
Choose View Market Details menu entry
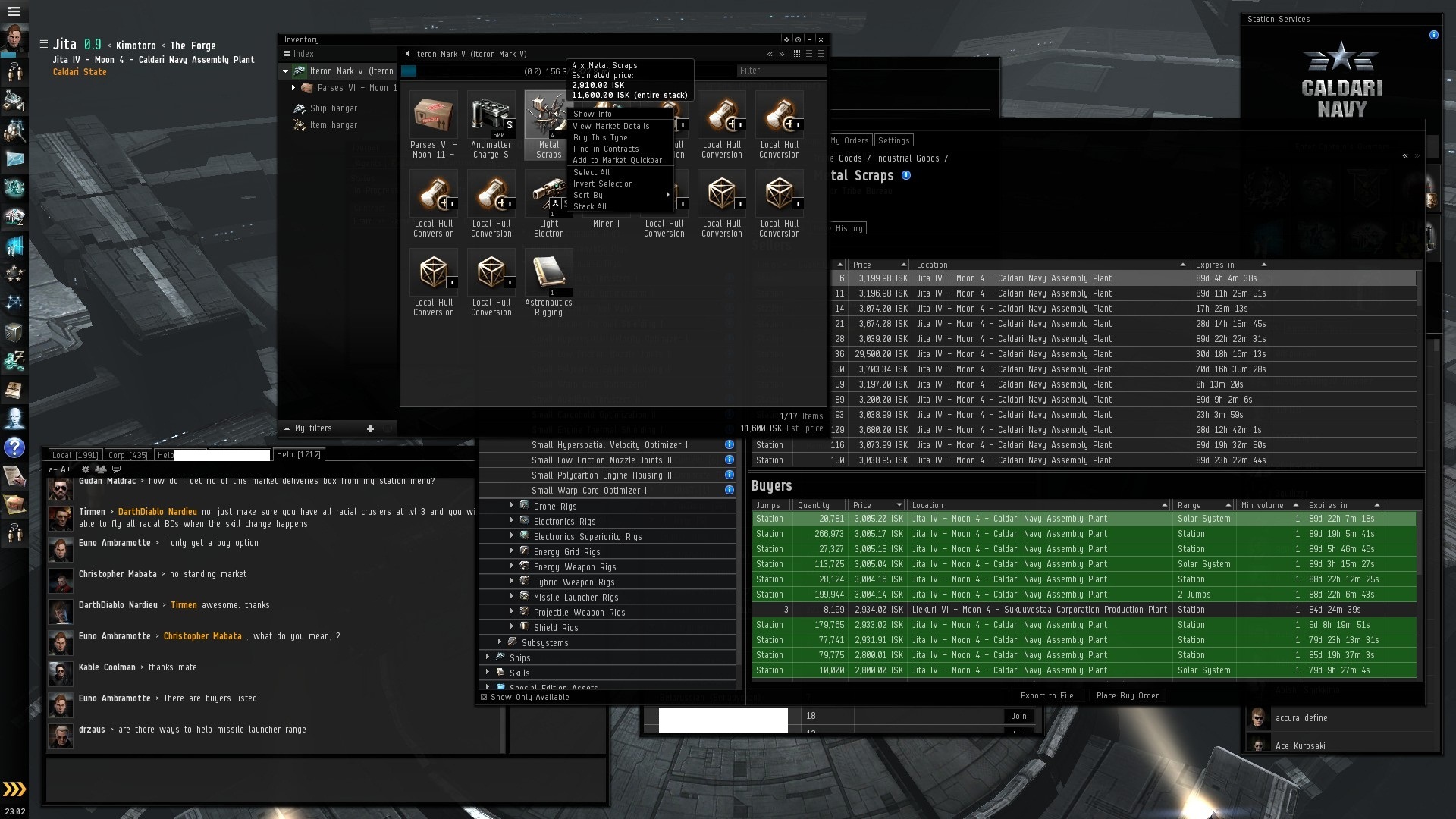611,126
